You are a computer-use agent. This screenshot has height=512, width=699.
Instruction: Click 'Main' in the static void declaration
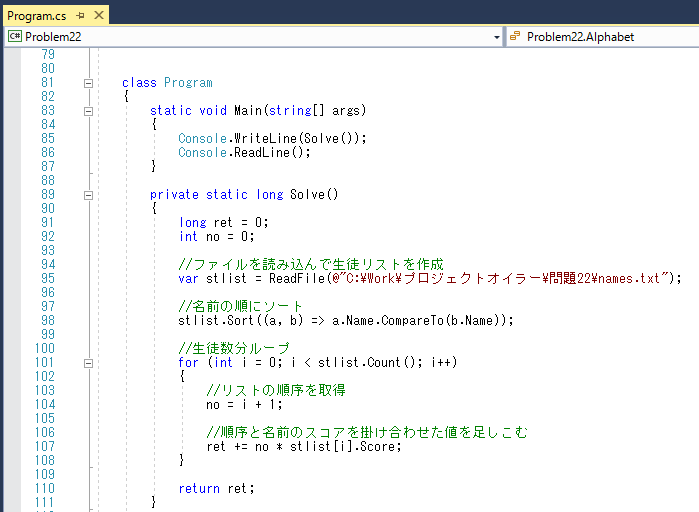pyautogui.click(x=248, y=111)
